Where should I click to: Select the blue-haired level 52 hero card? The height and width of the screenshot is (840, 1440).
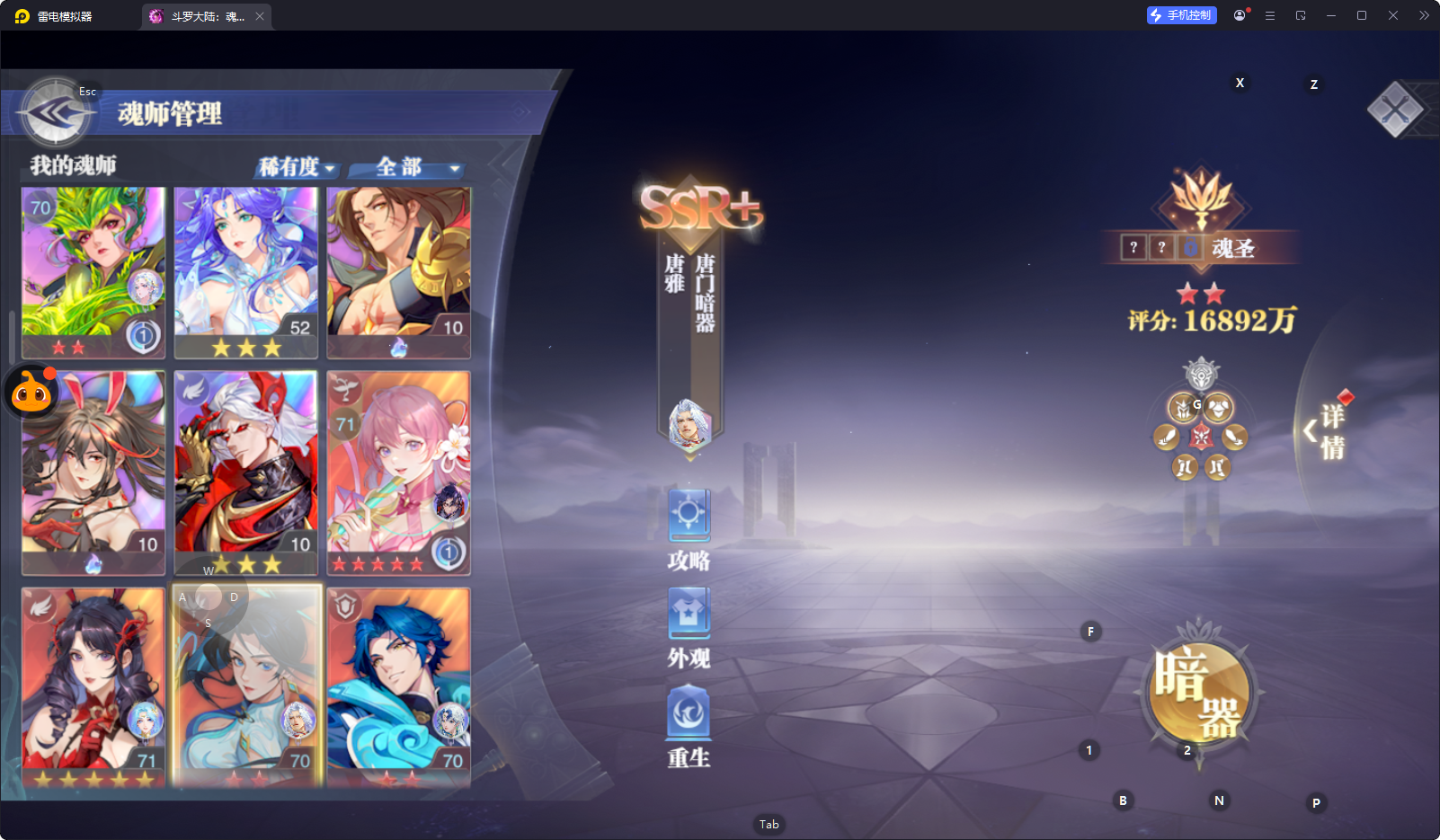tap(246, 273)
